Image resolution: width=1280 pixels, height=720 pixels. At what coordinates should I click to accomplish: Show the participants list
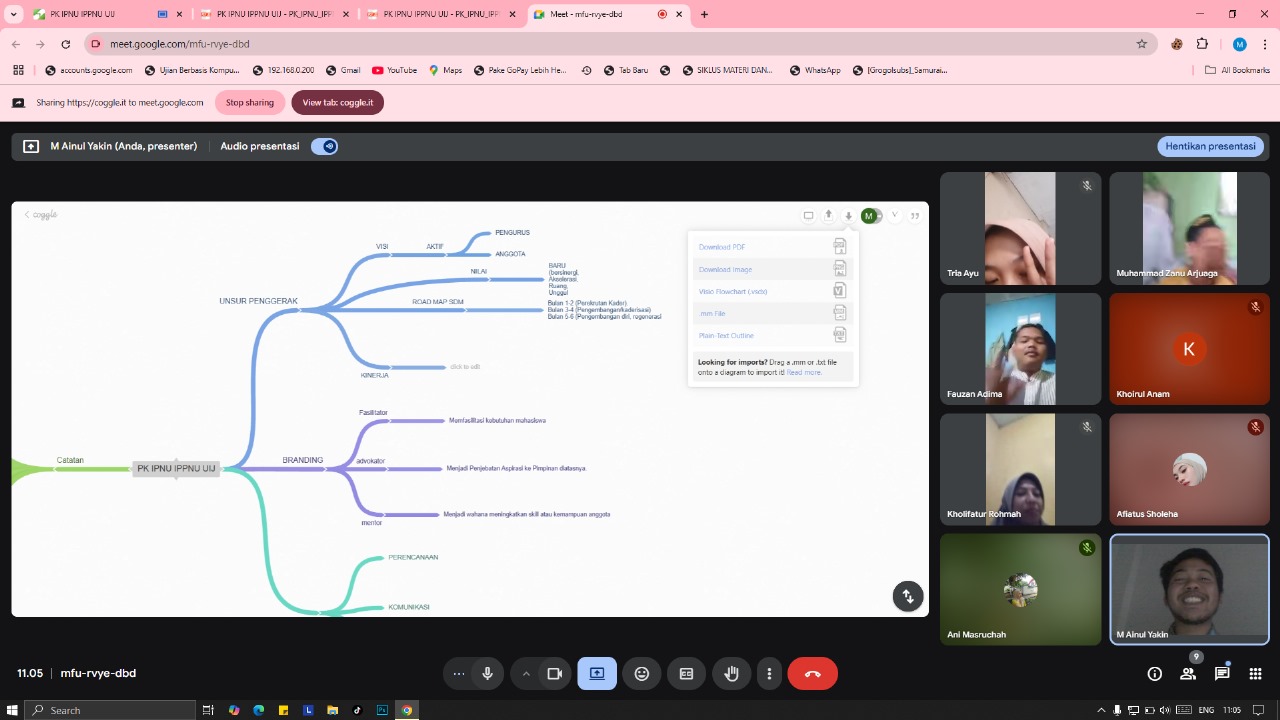point(1188,674)
